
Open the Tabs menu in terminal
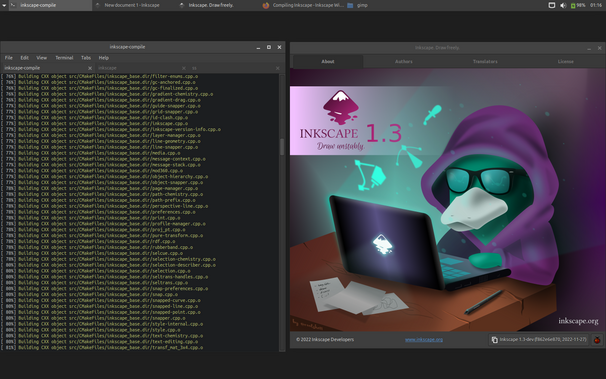86,58
